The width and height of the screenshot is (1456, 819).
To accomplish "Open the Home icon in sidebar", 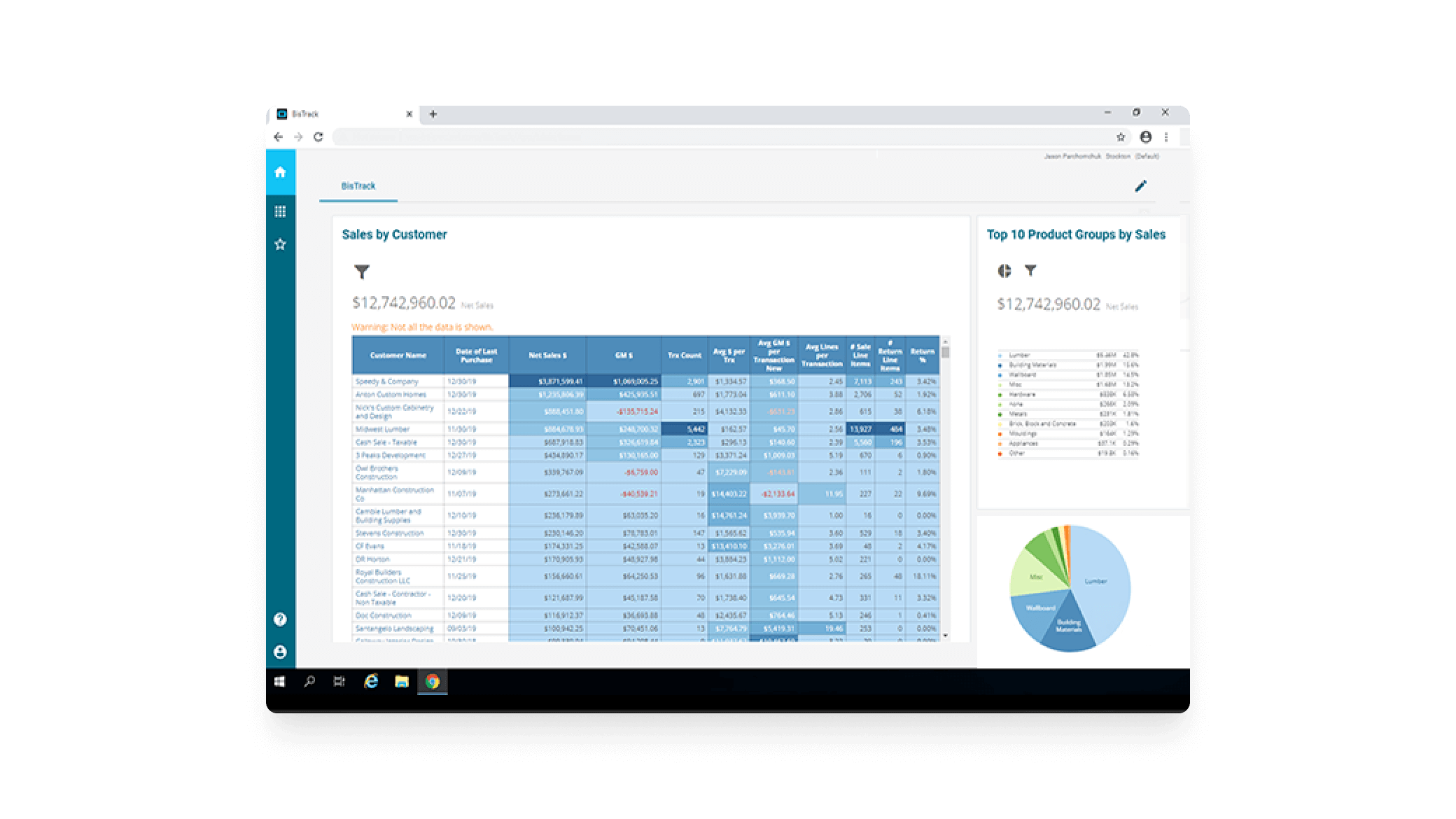I will click(280, 172).
